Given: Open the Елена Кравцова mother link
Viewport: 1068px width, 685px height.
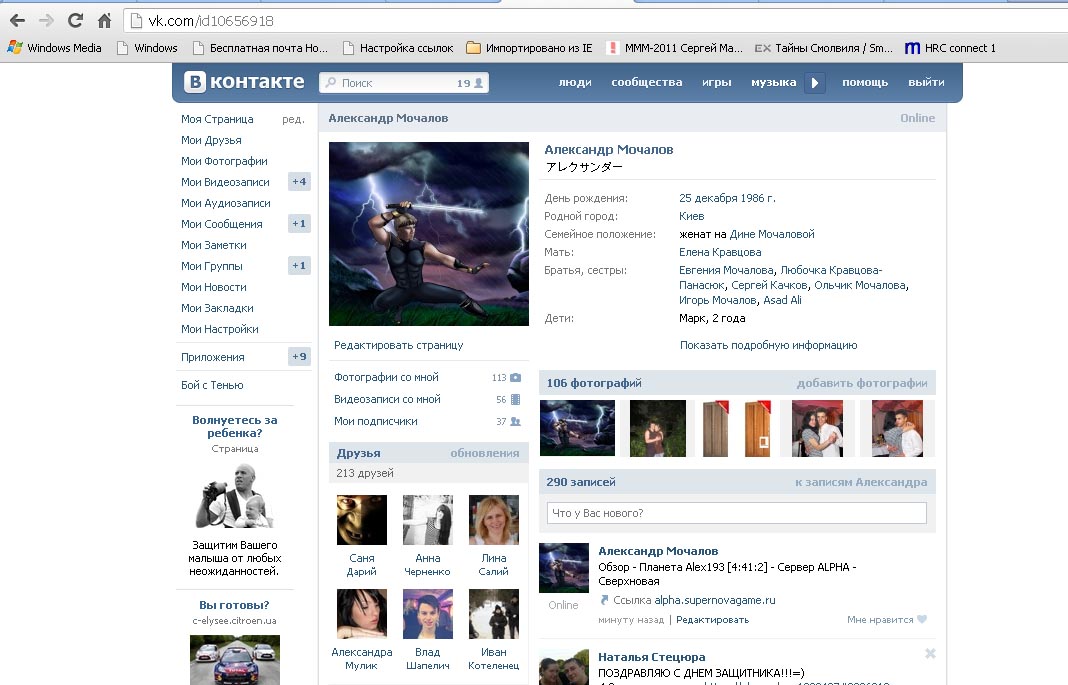Looking at the screenshot, I should 720,252.
